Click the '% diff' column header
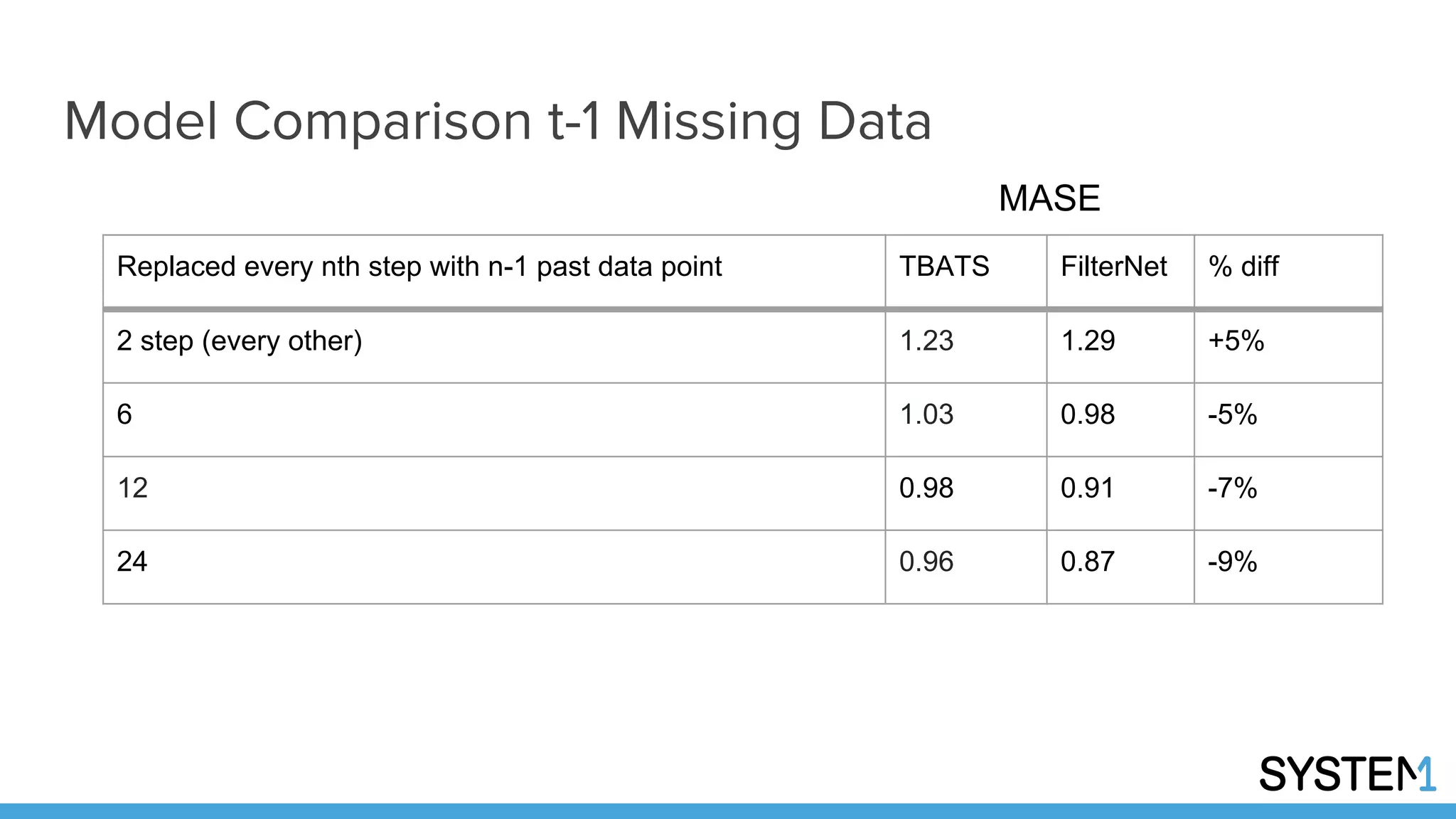Viewport: 1456px width, 819px height. 1243,267
